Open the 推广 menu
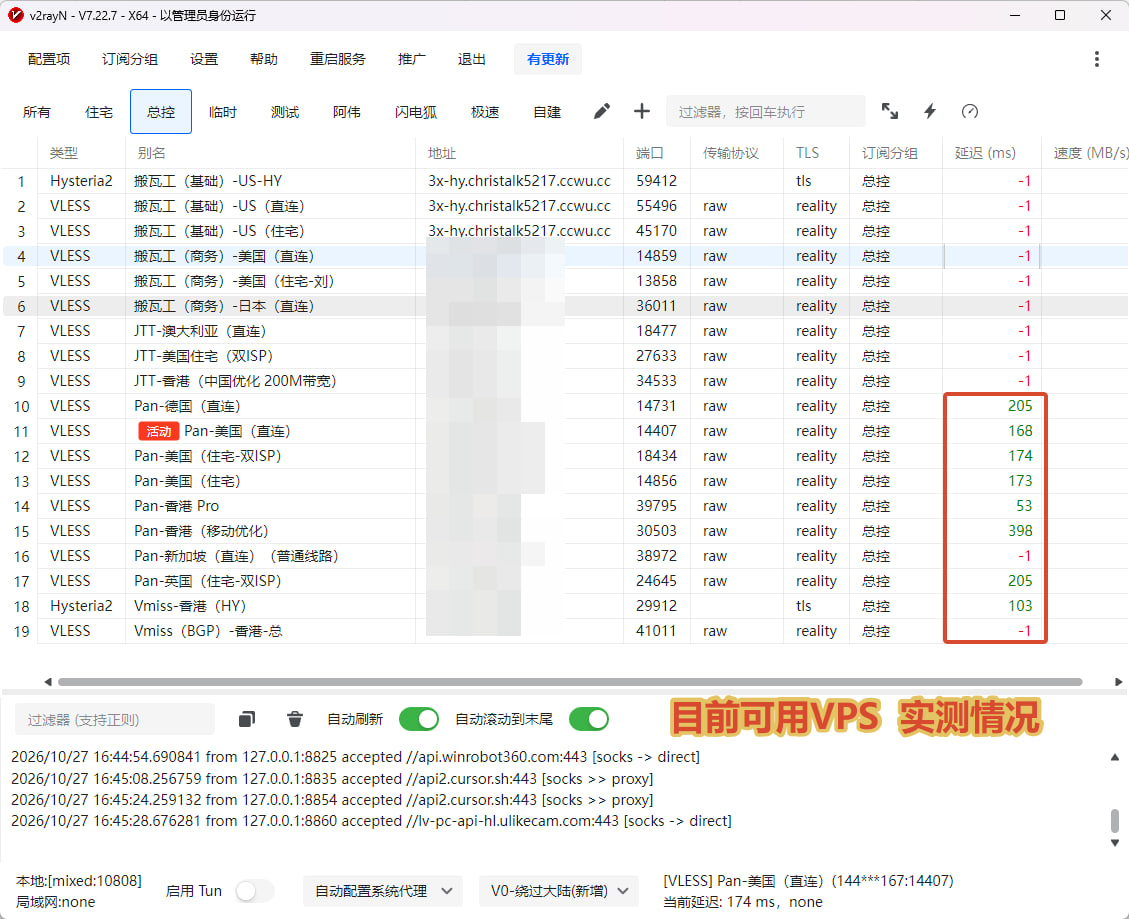The image size is (1129, 919). tap(411, 59)
